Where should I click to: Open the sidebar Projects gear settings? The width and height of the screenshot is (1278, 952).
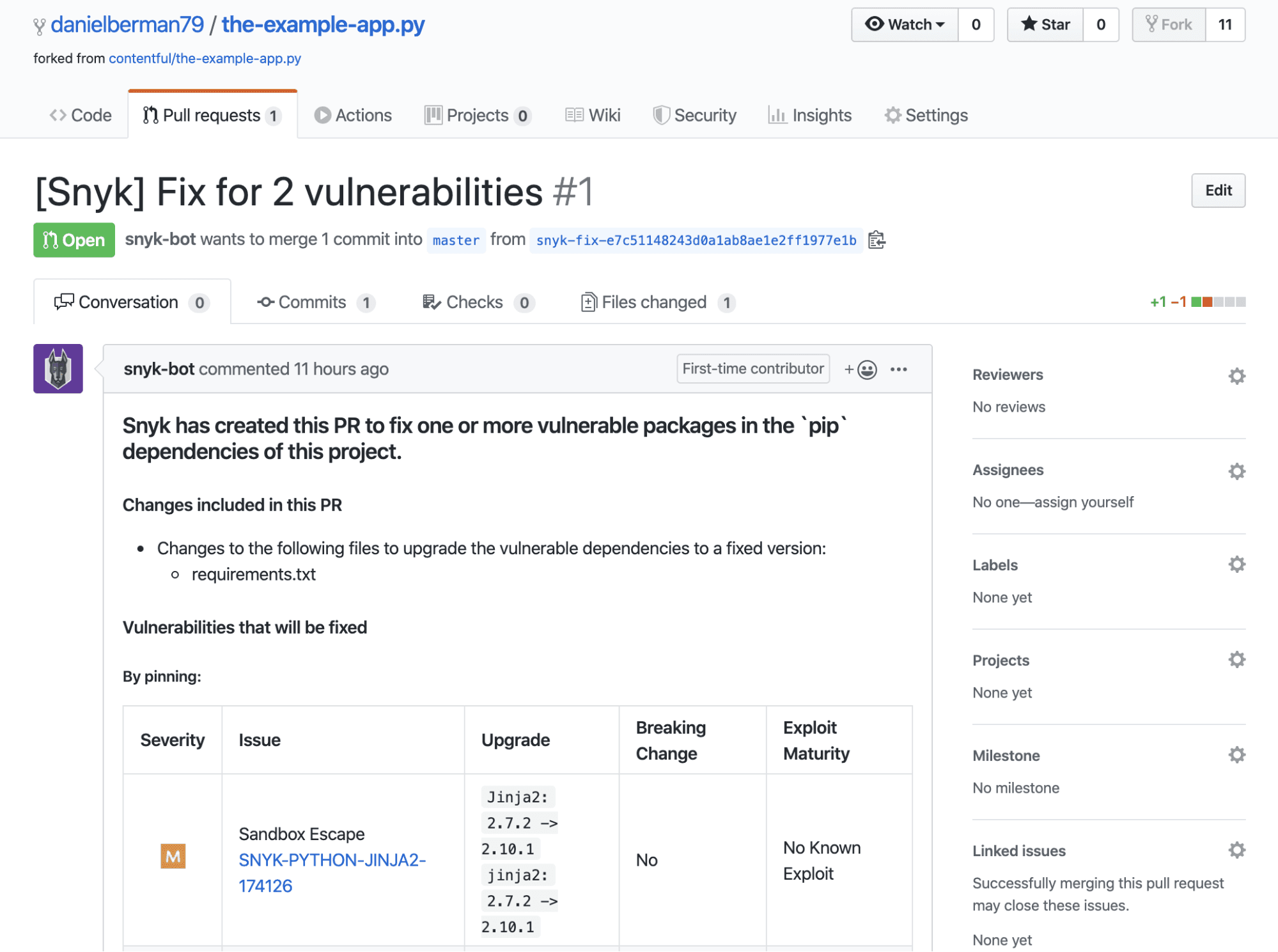click(x=1236, y=660)
